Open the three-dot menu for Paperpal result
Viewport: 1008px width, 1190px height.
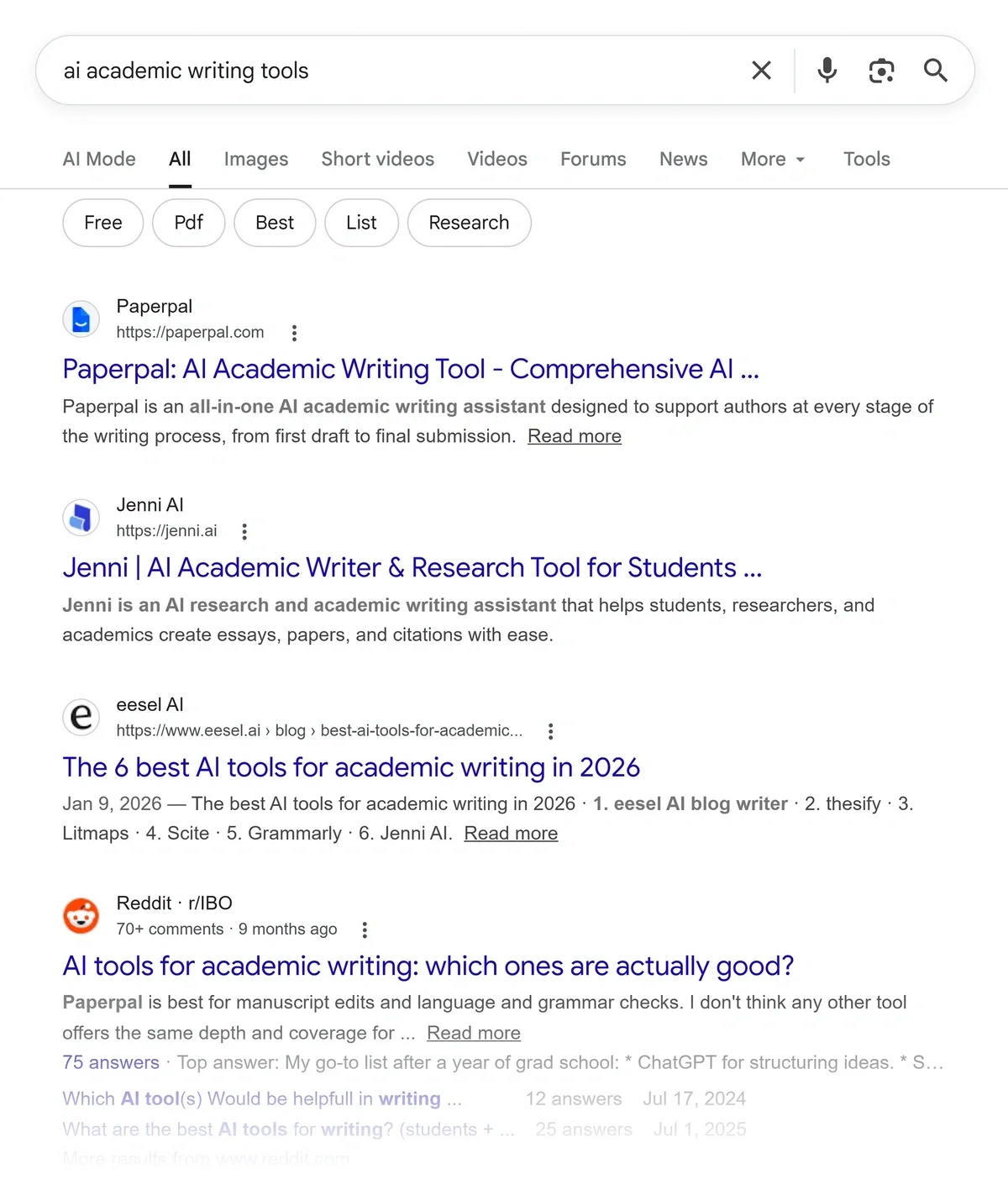[x=294, y=333]
